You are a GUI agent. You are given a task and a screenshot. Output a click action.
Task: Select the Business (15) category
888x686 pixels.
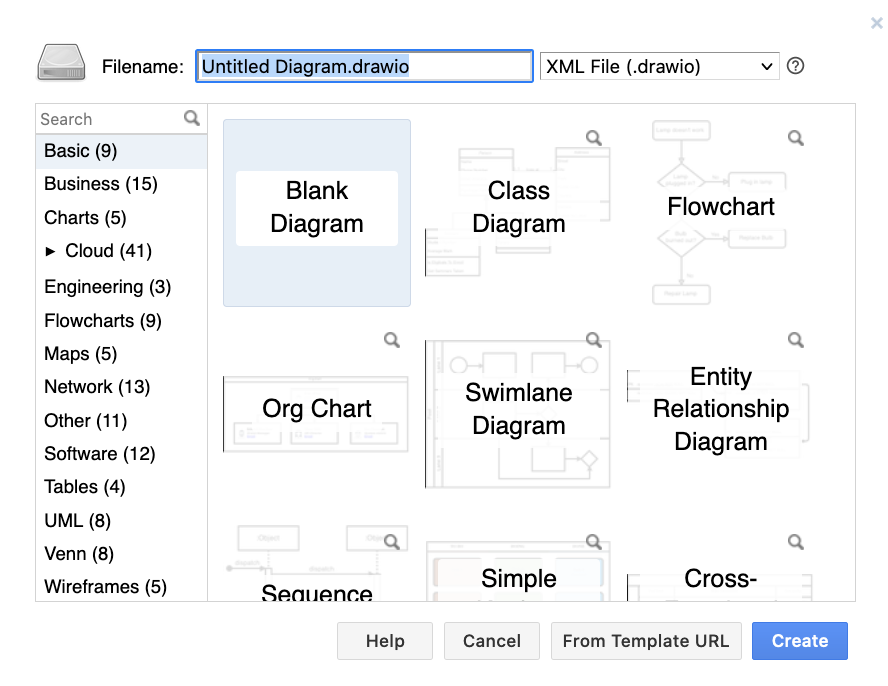coord(101,184)
